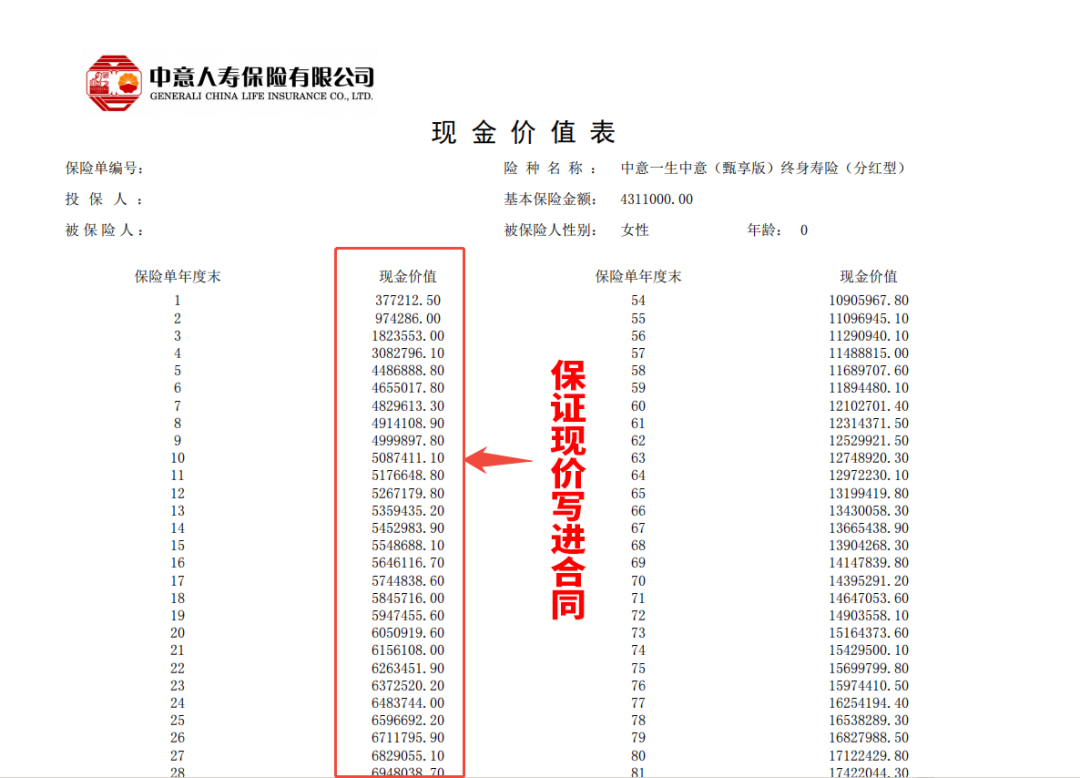1080x778 pixels.
Task: Click the insured gender value 女性
Action: (x=635, y=230)
